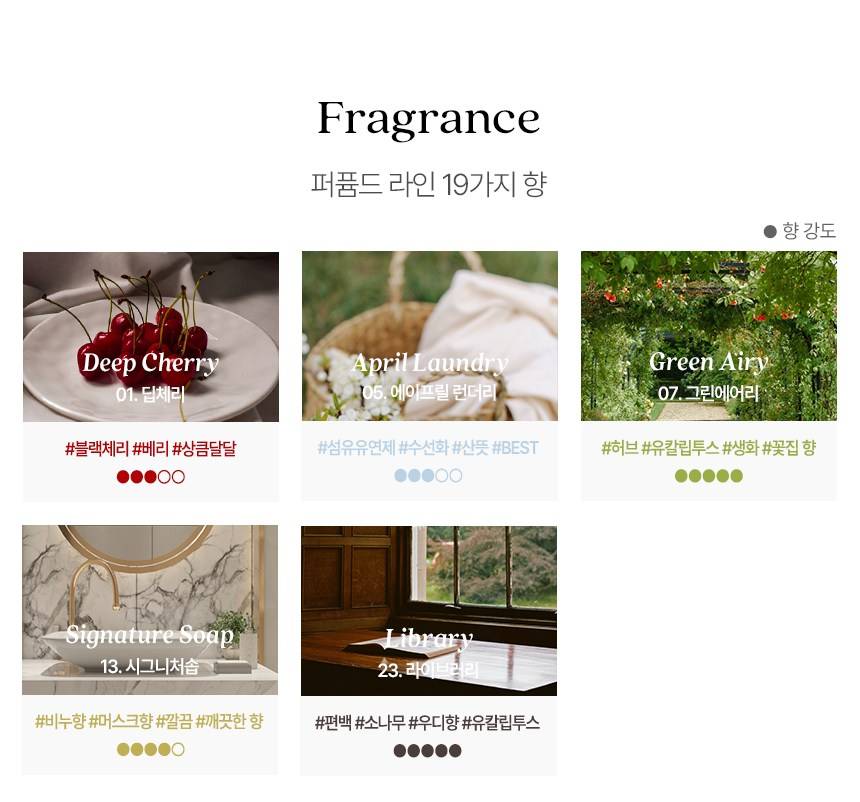
Task: Click the Fragrance heading
Action: (429, 118)
